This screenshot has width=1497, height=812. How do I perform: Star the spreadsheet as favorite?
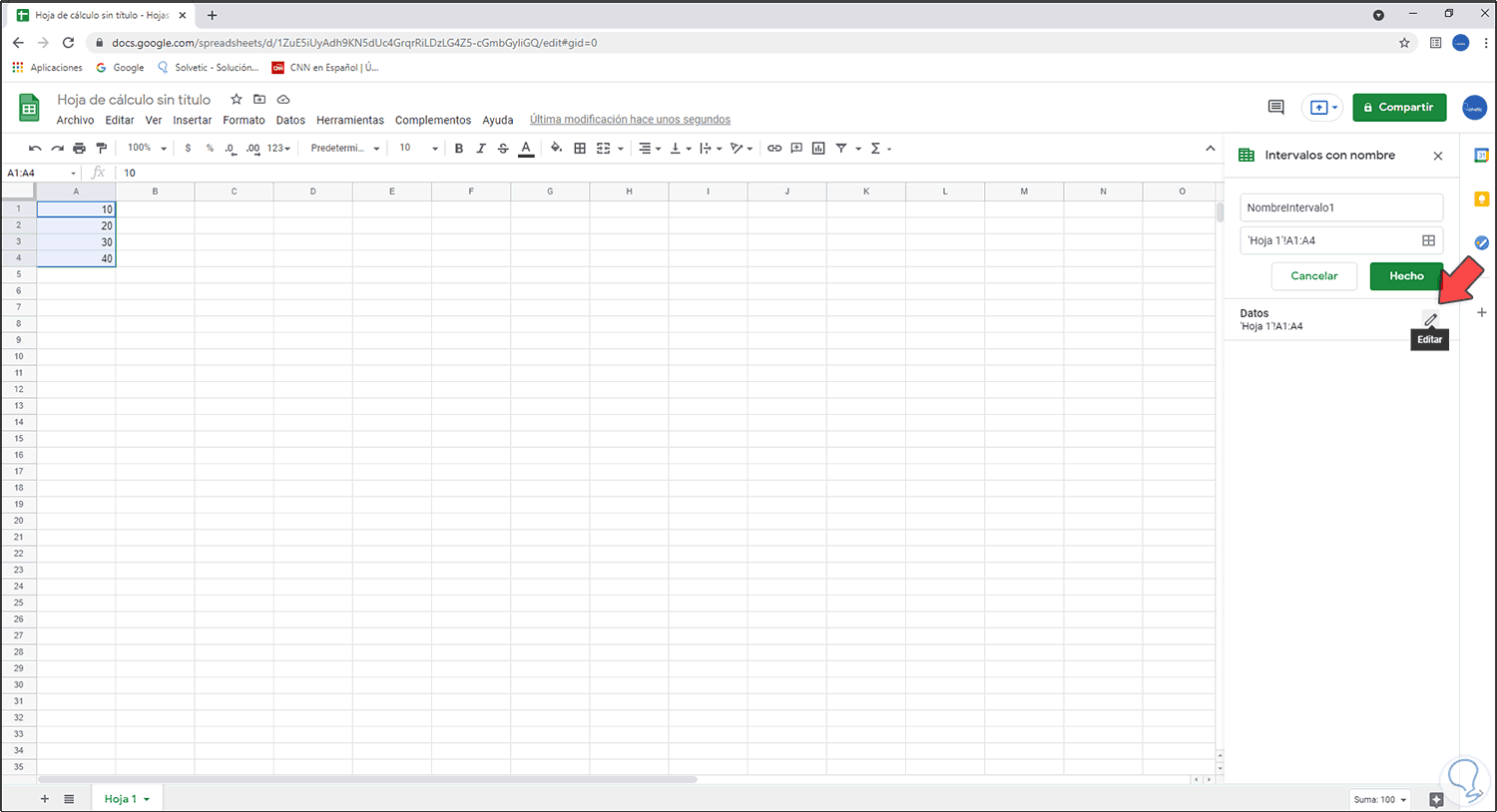236,99
